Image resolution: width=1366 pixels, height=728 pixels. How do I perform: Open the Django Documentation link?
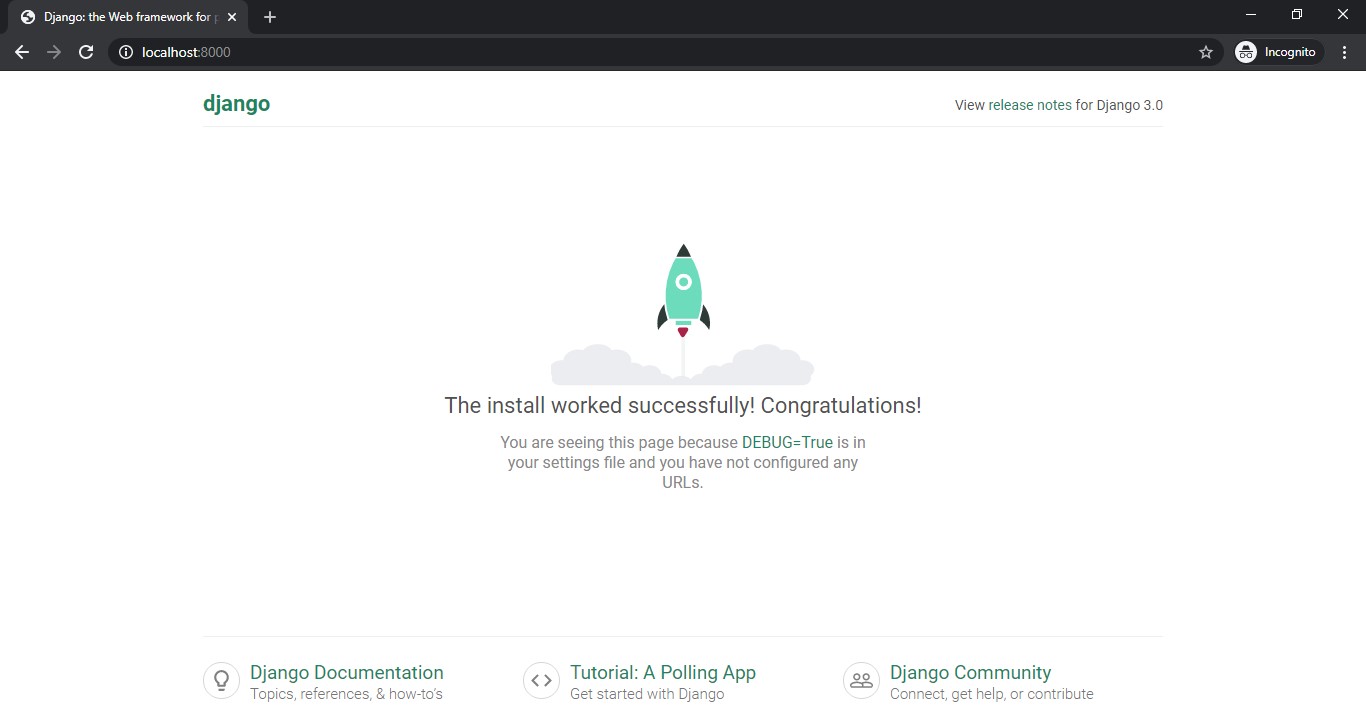tap(347, 673)
